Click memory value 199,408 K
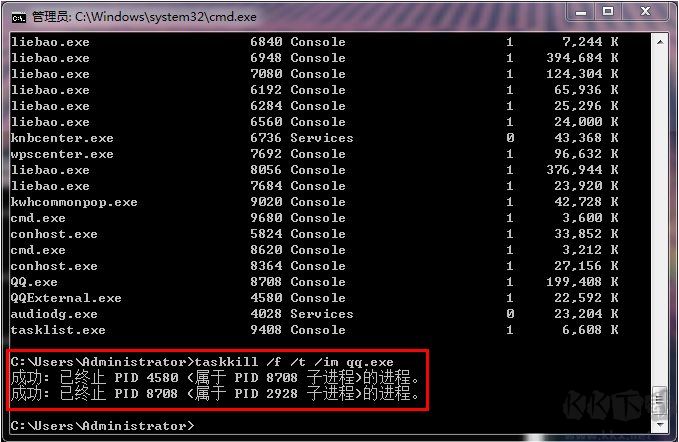The width and height of the screenshot is (679, 442). coord(582,282)
